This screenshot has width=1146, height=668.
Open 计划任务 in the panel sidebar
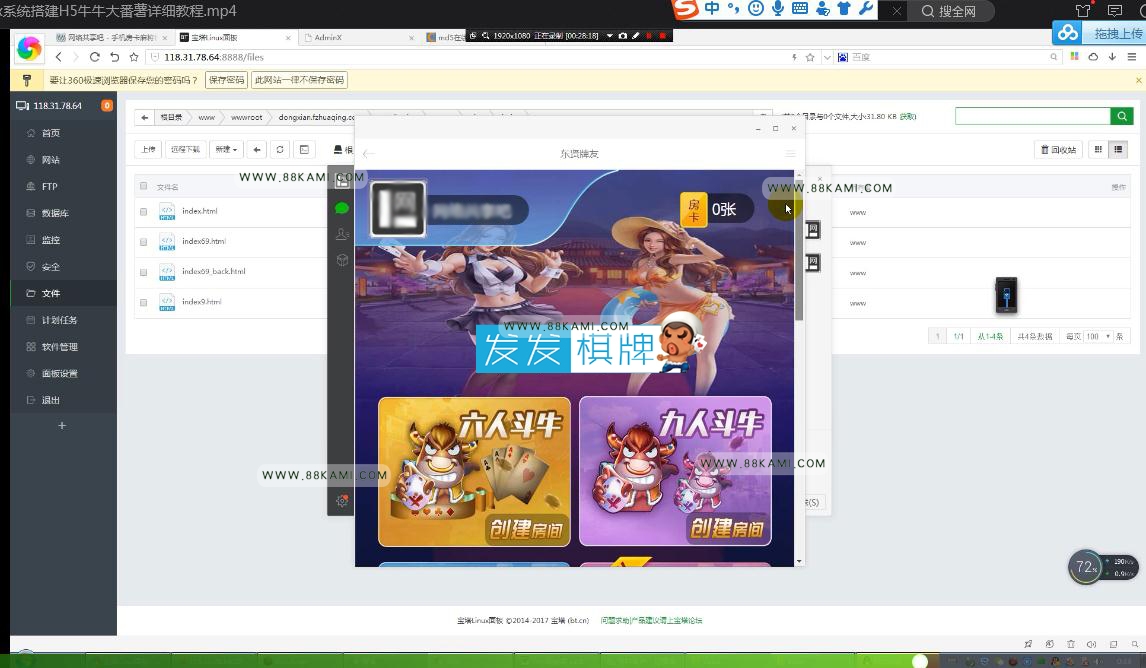click(58, 320)
